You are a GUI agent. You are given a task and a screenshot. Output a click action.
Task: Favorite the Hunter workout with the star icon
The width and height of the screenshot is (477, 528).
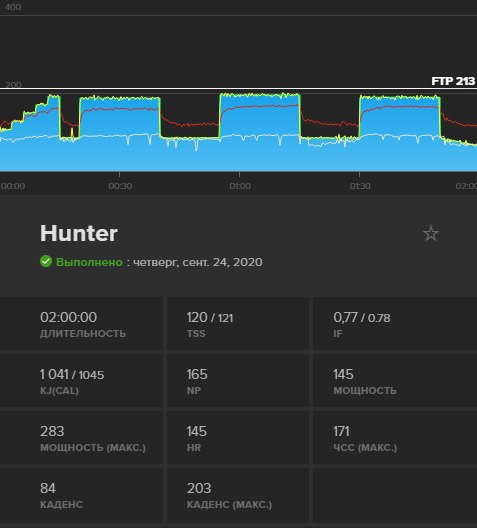click(x=431, y=233)
